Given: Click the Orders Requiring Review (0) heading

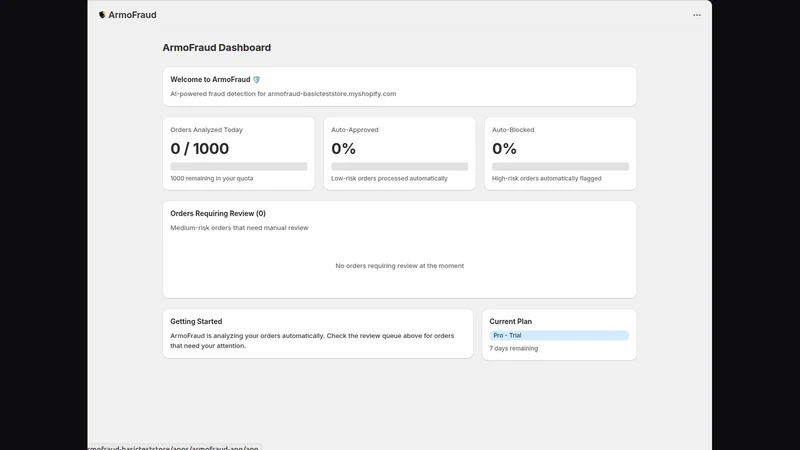Looking at the screenshot, I should click(218, 213).
